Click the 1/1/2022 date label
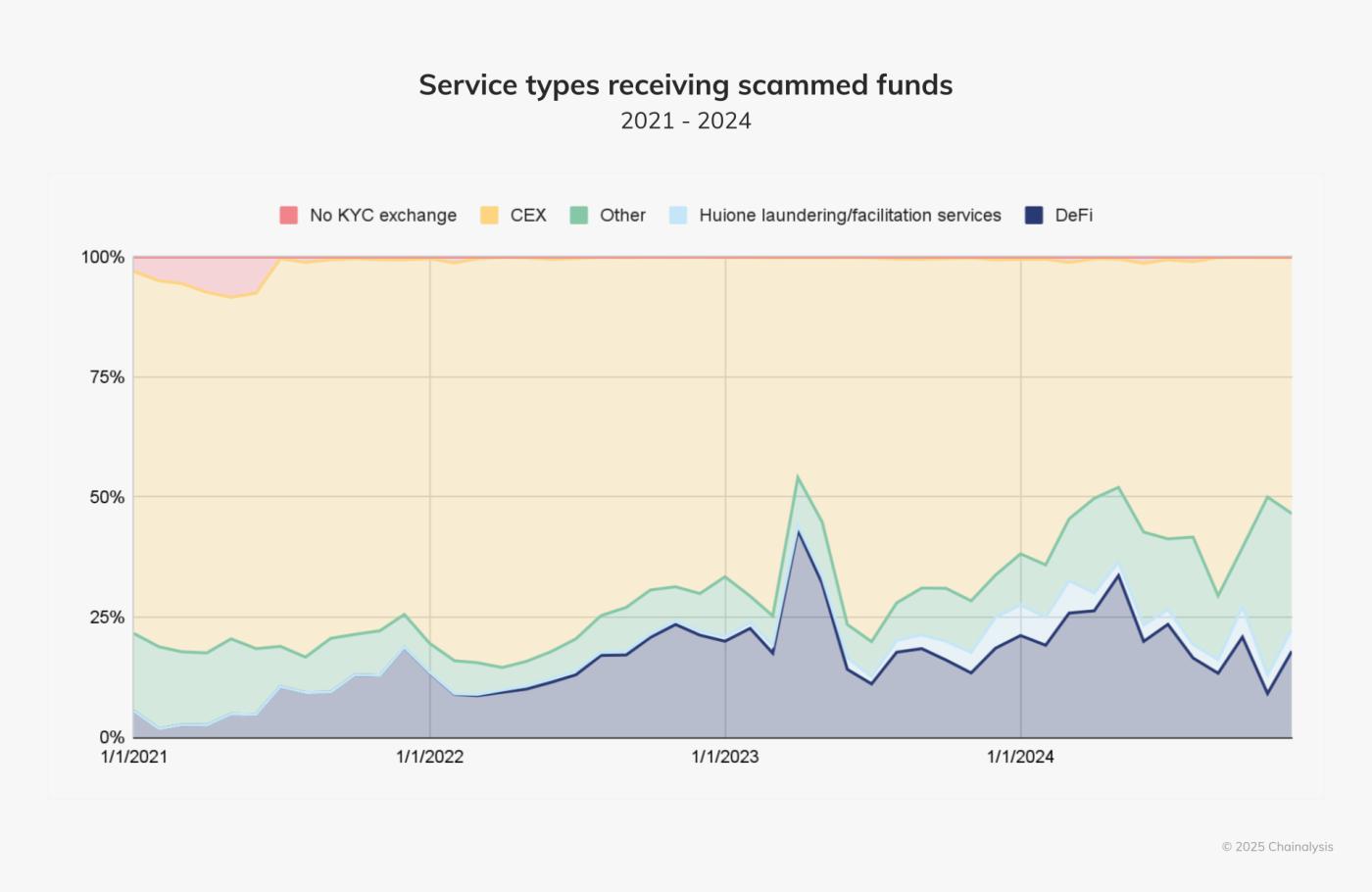The width and height of the screenshot is (1372, 892). tap(430, 757)
